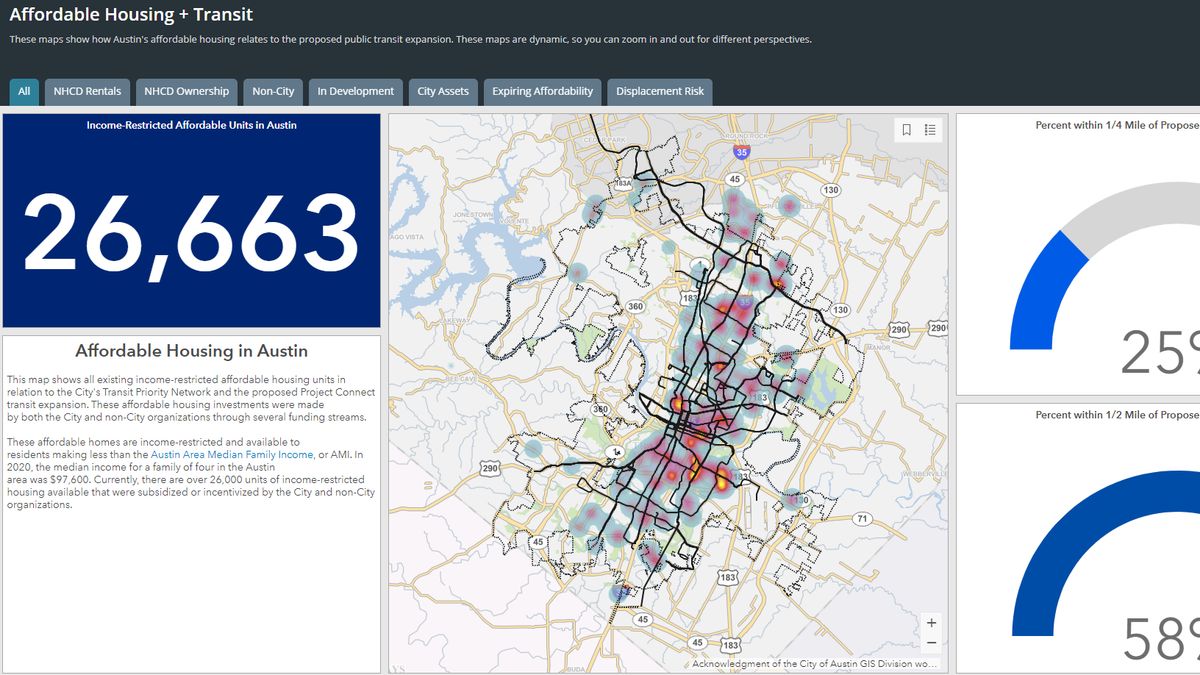Zoom out on the map

click(931, 643)
